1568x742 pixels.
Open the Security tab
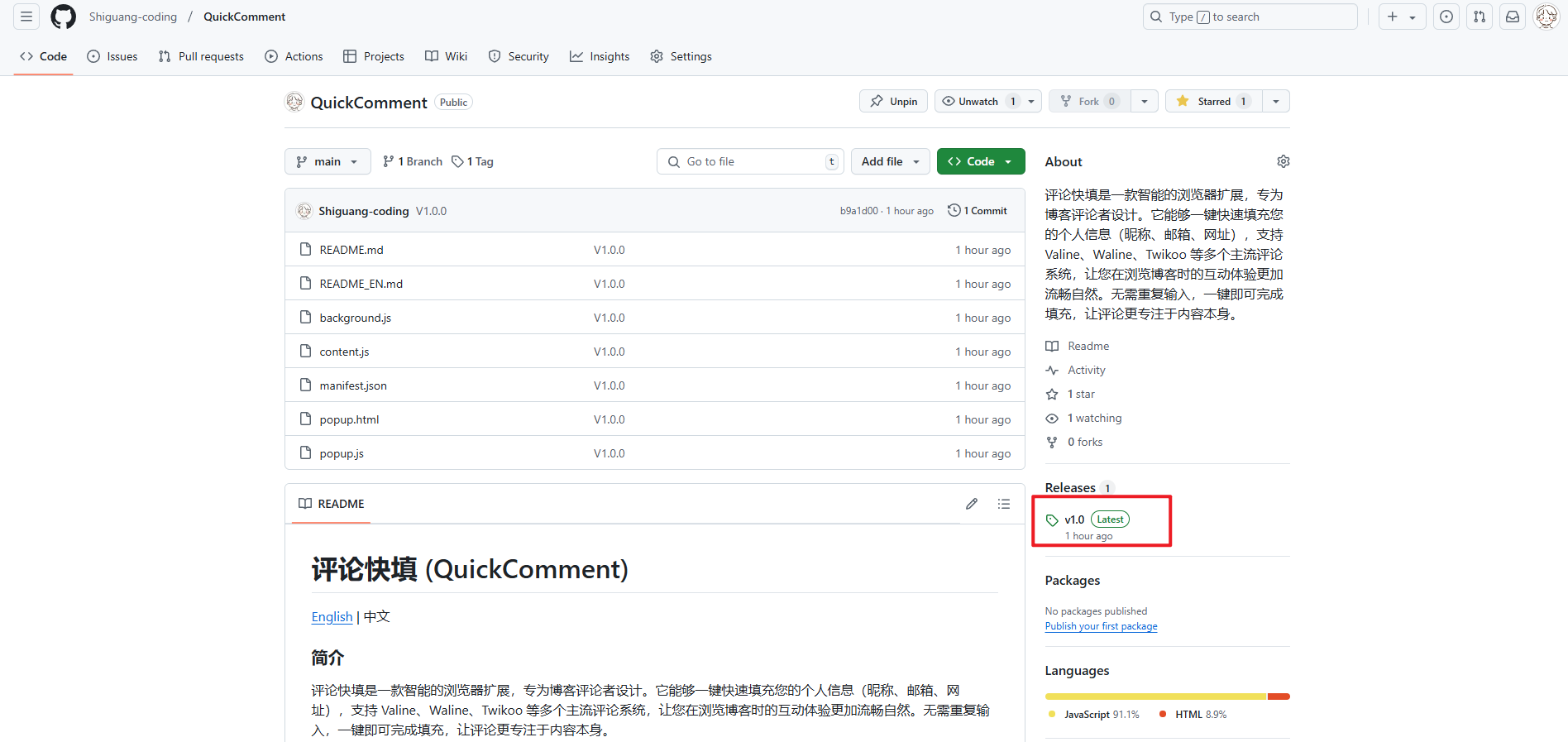pyautogui.click(x=519, y=56)
